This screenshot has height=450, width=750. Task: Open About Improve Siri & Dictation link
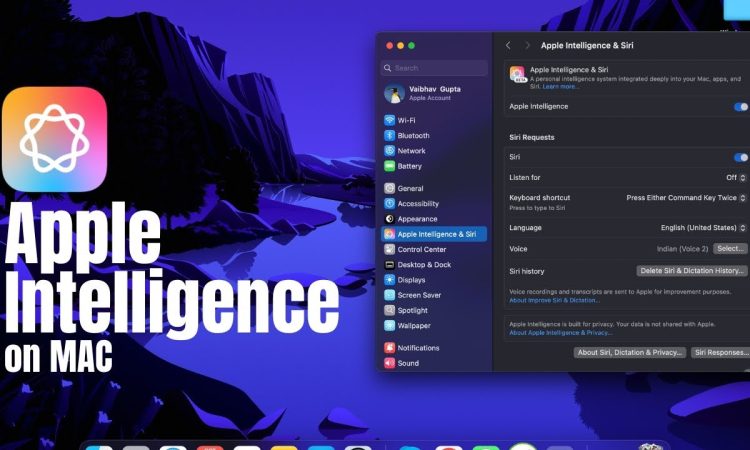[x=554, y=300]
